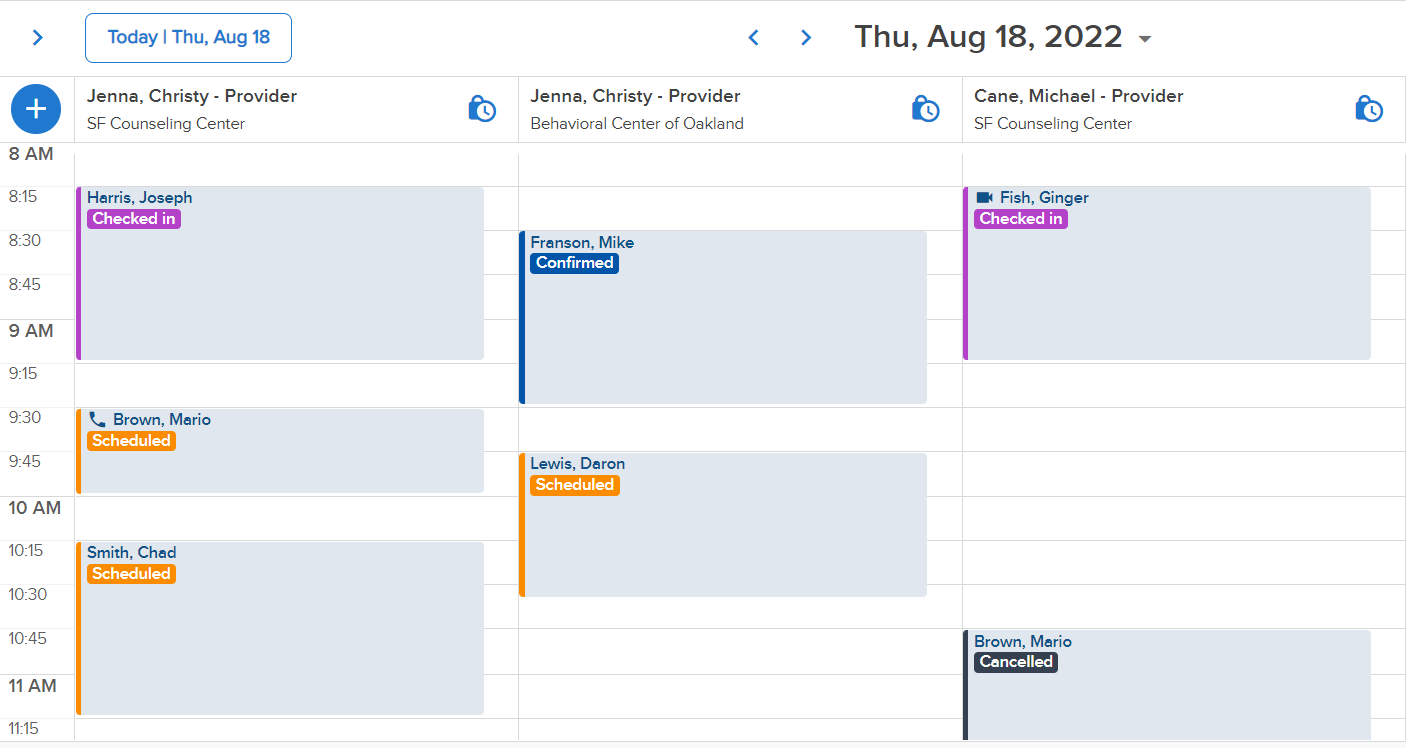This screenshot has height=748, width=1406.
Task: Jump to Today | Thu, Aug 18
Action: (x=188, y=38)
